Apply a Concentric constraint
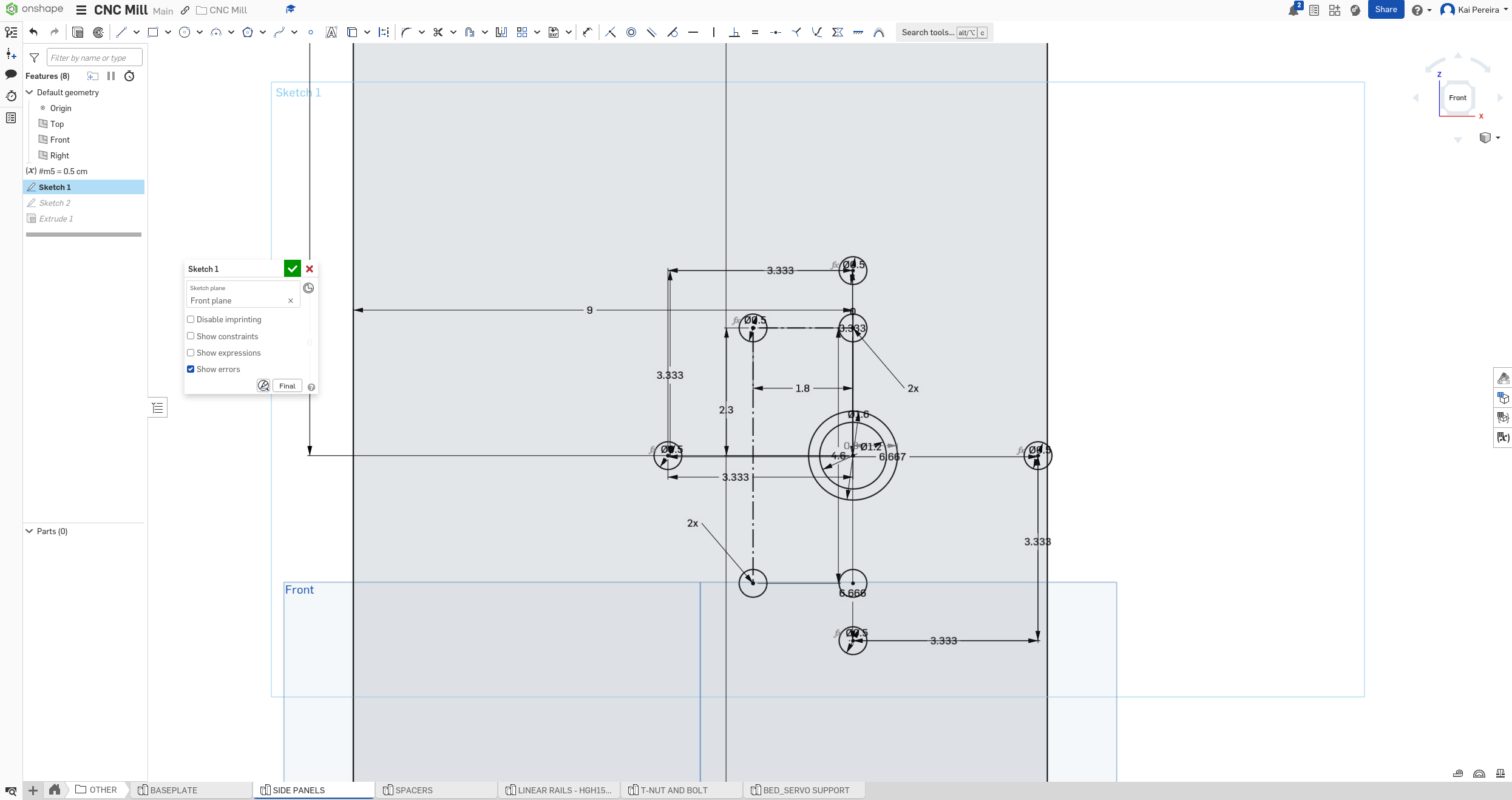The height and width of the screenshot is (800, 1512). click(x=631, y=32)
